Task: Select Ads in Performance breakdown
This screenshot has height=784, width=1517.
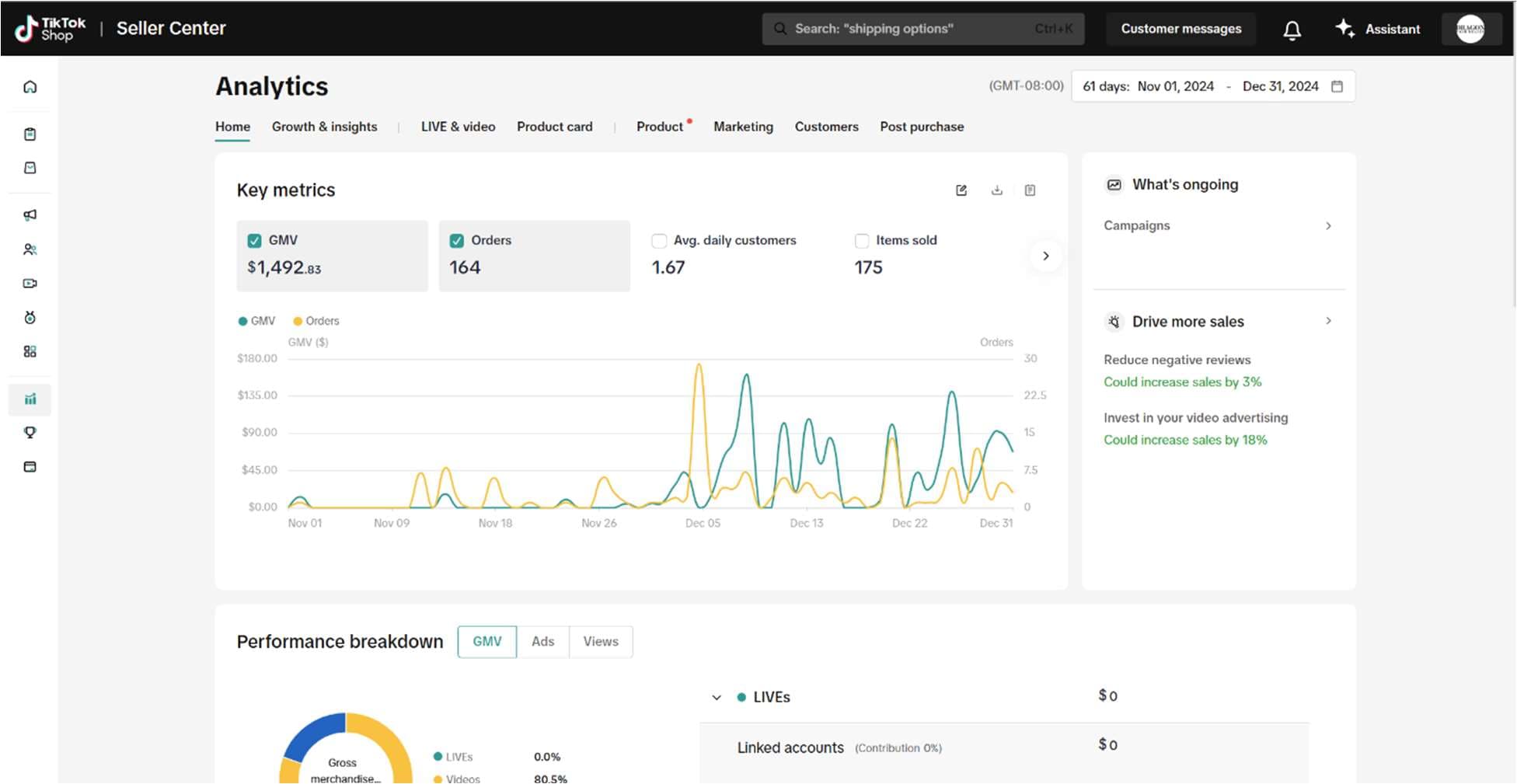Action: [x=542, y=642]
